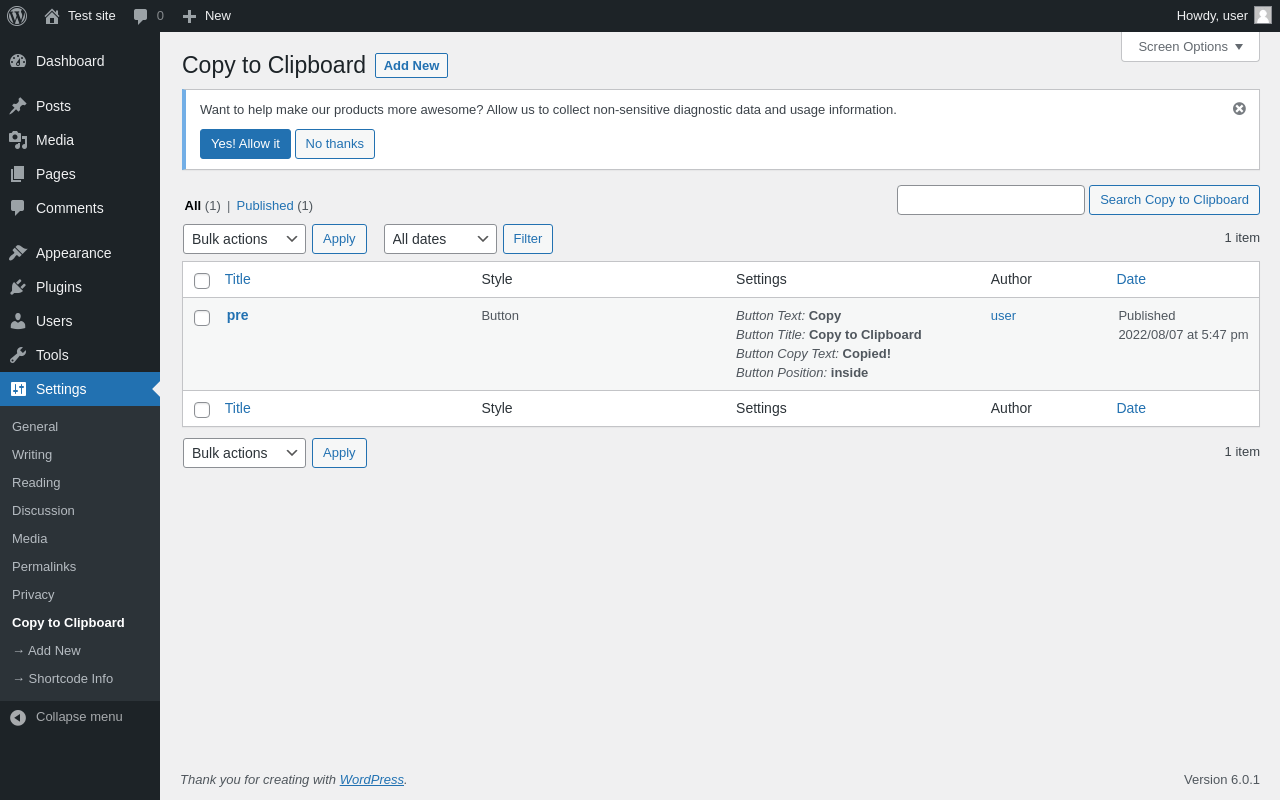Sort by Date in table footer

pyautogui.click(x=1131, y=408)
